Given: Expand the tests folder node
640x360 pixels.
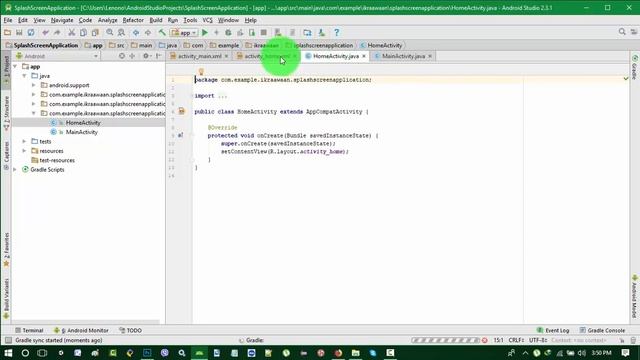Looking at the screenshot, I should tap(24, 141).
